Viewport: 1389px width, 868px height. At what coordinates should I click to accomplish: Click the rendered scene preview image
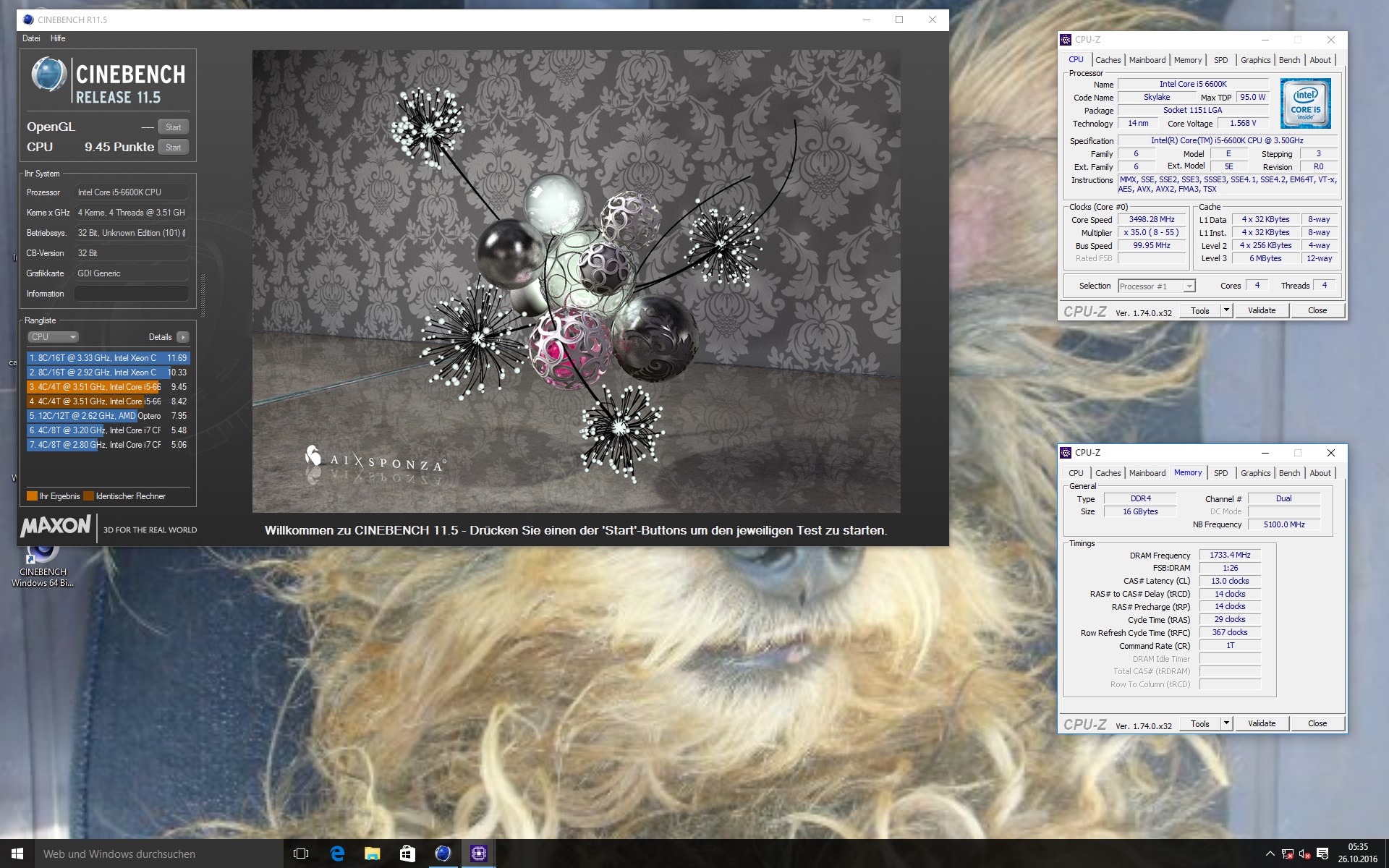coord(576,281)
